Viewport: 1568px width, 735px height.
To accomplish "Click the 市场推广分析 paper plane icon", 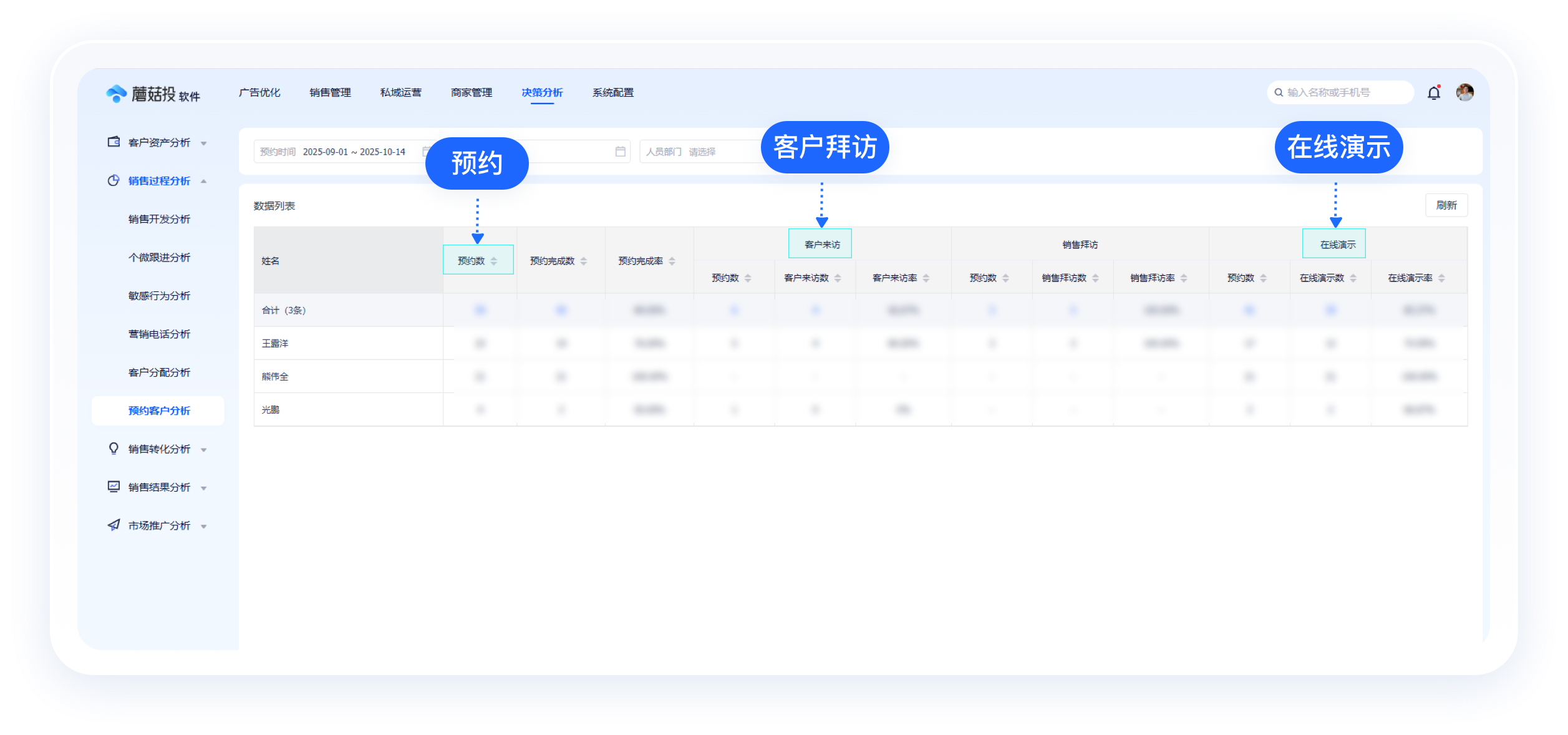I will pos(112,525).
